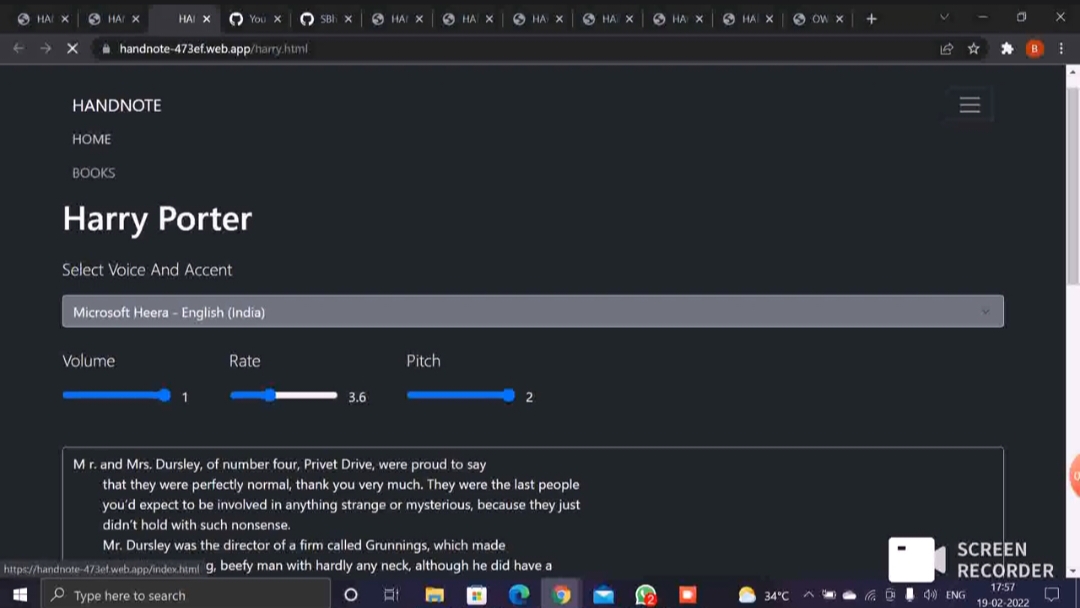The height and width of the screenshot is (608, 1080).
Task: Click the Pitch value "2"
Action: (529, 397)
